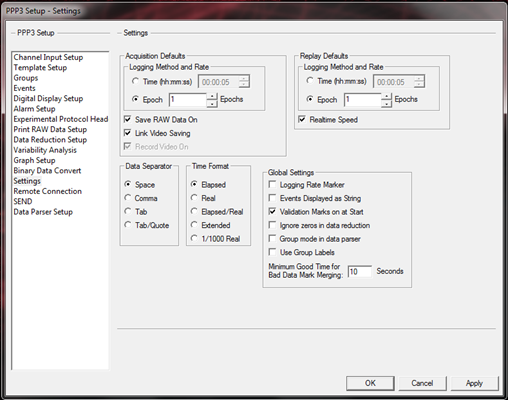Viewport: 508px width, 400px height.
Task: Open Print RAW Data Setup
Action: click(50, 130)
